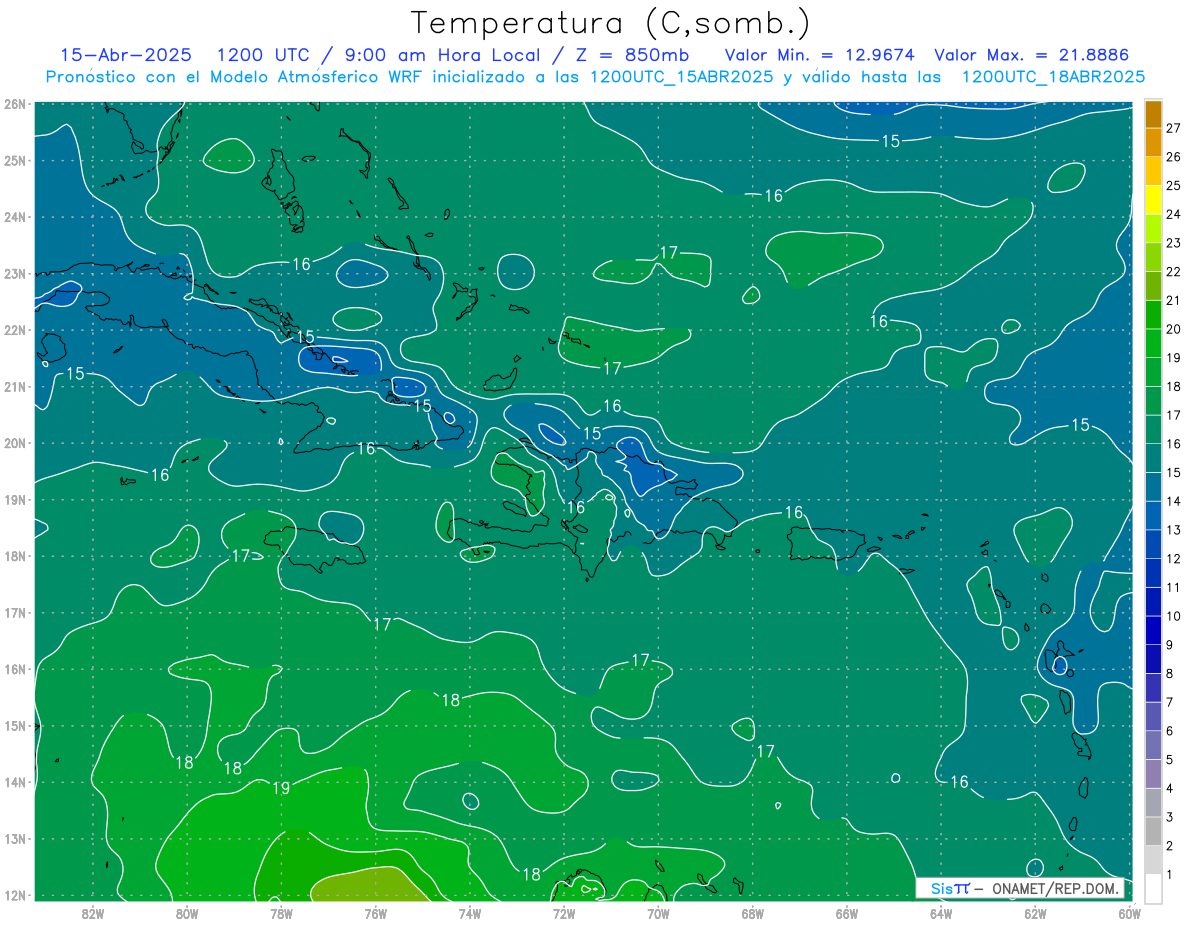
Task: Click the brown-orange swatch above legend value 27
Action: point(1153,114)
